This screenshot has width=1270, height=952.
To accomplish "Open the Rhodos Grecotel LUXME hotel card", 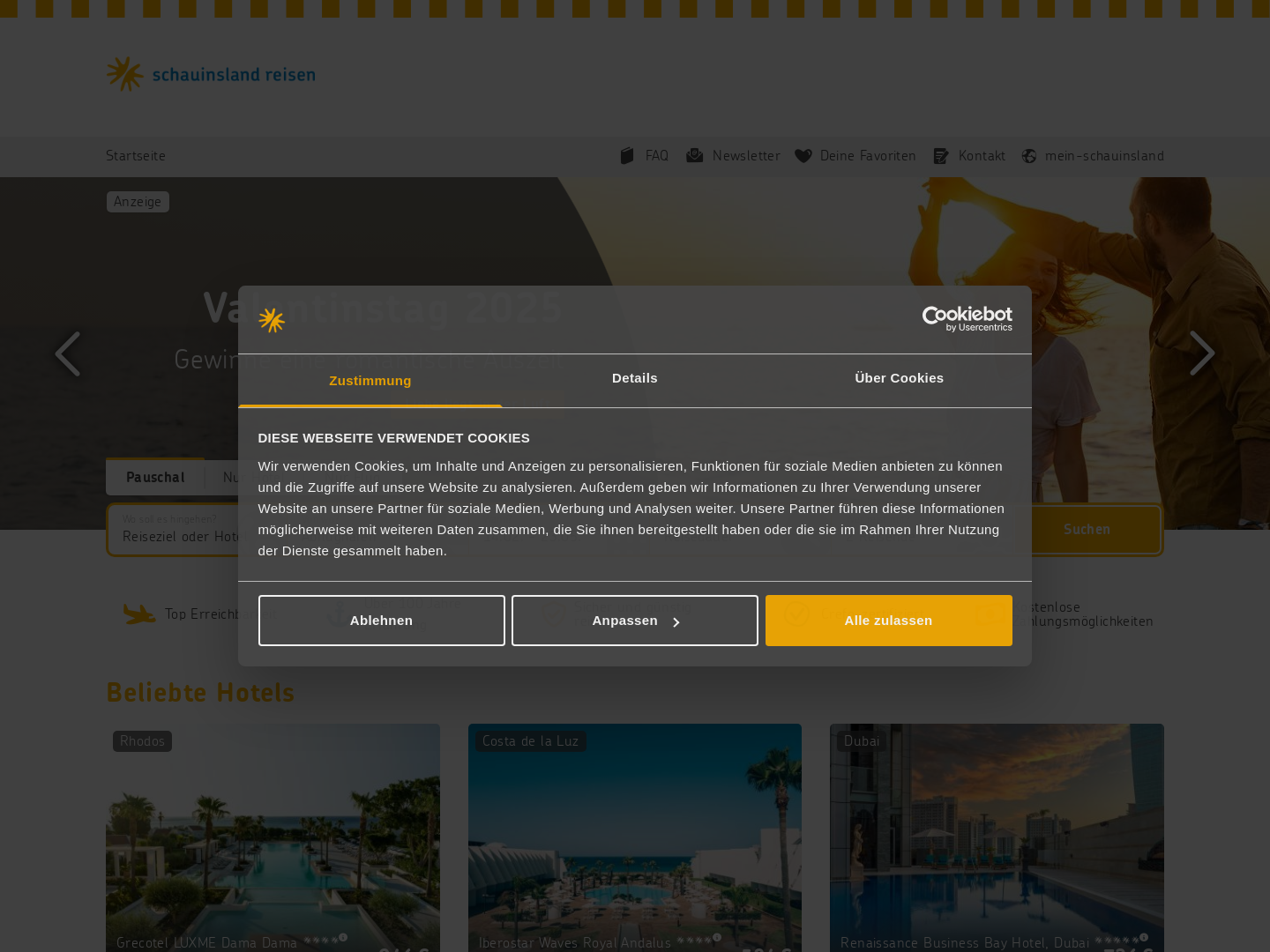I will [x=273, y=837].
